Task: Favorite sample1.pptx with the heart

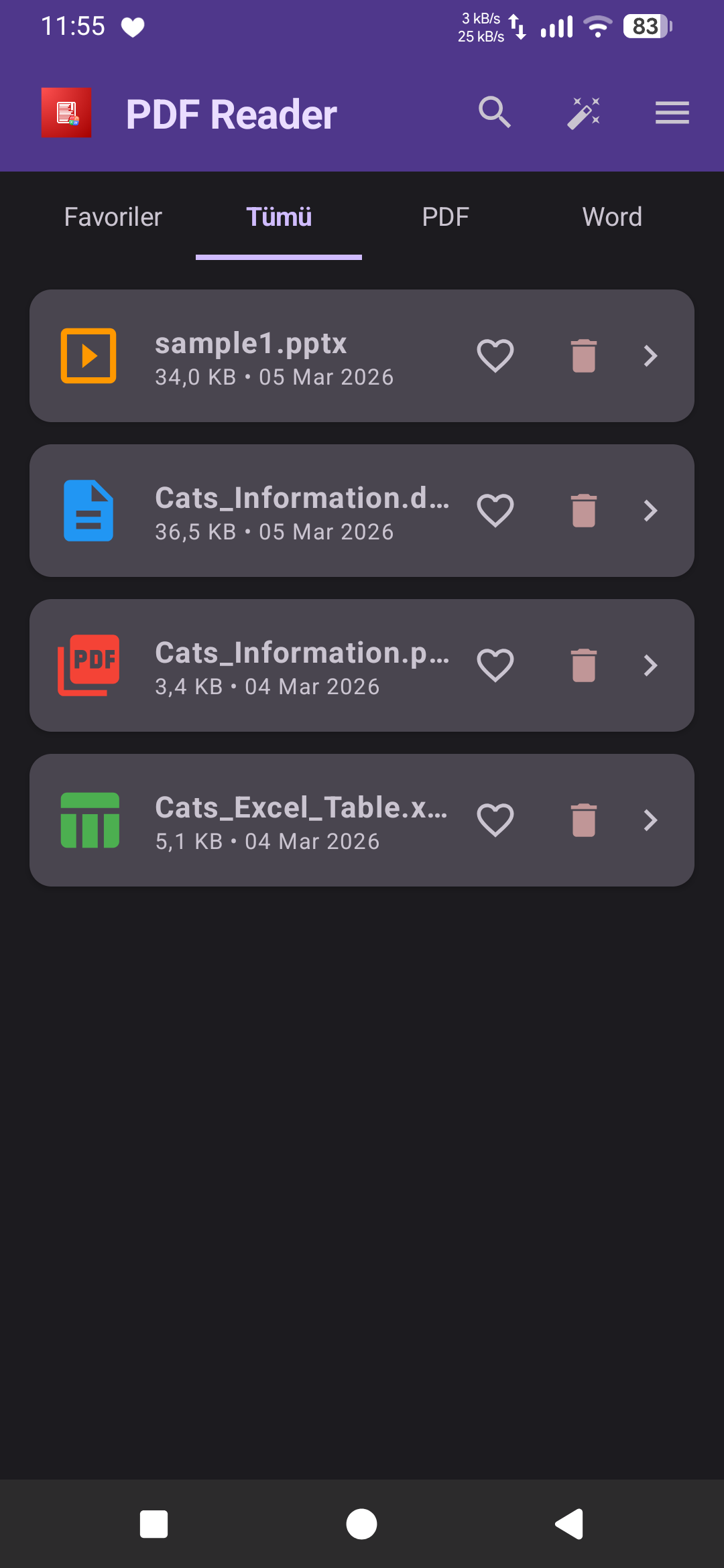Action: coord(495,356)
